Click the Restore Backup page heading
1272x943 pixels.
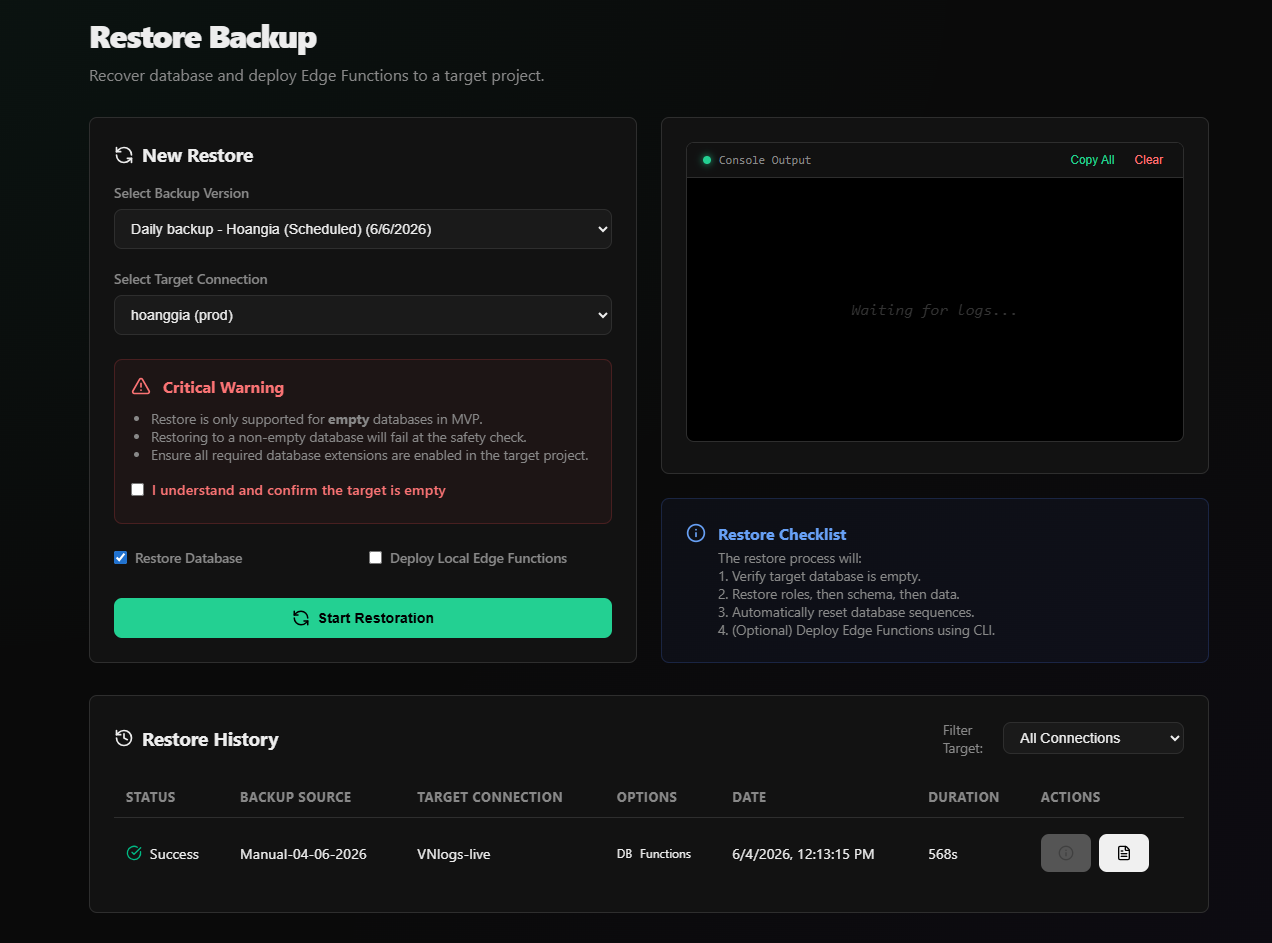tap(203, 38)
